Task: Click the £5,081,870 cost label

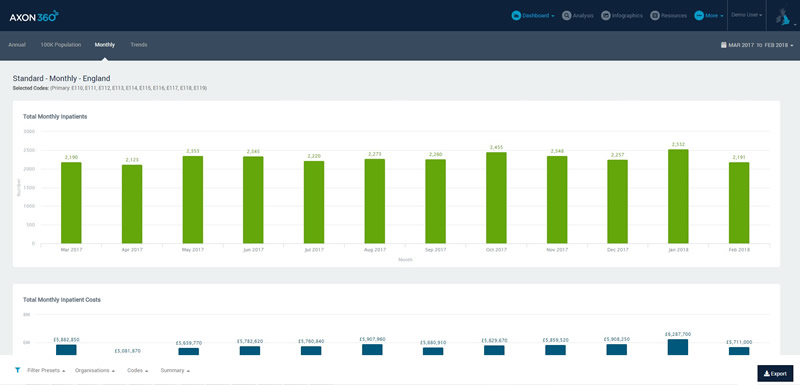Action: [128, 351]
